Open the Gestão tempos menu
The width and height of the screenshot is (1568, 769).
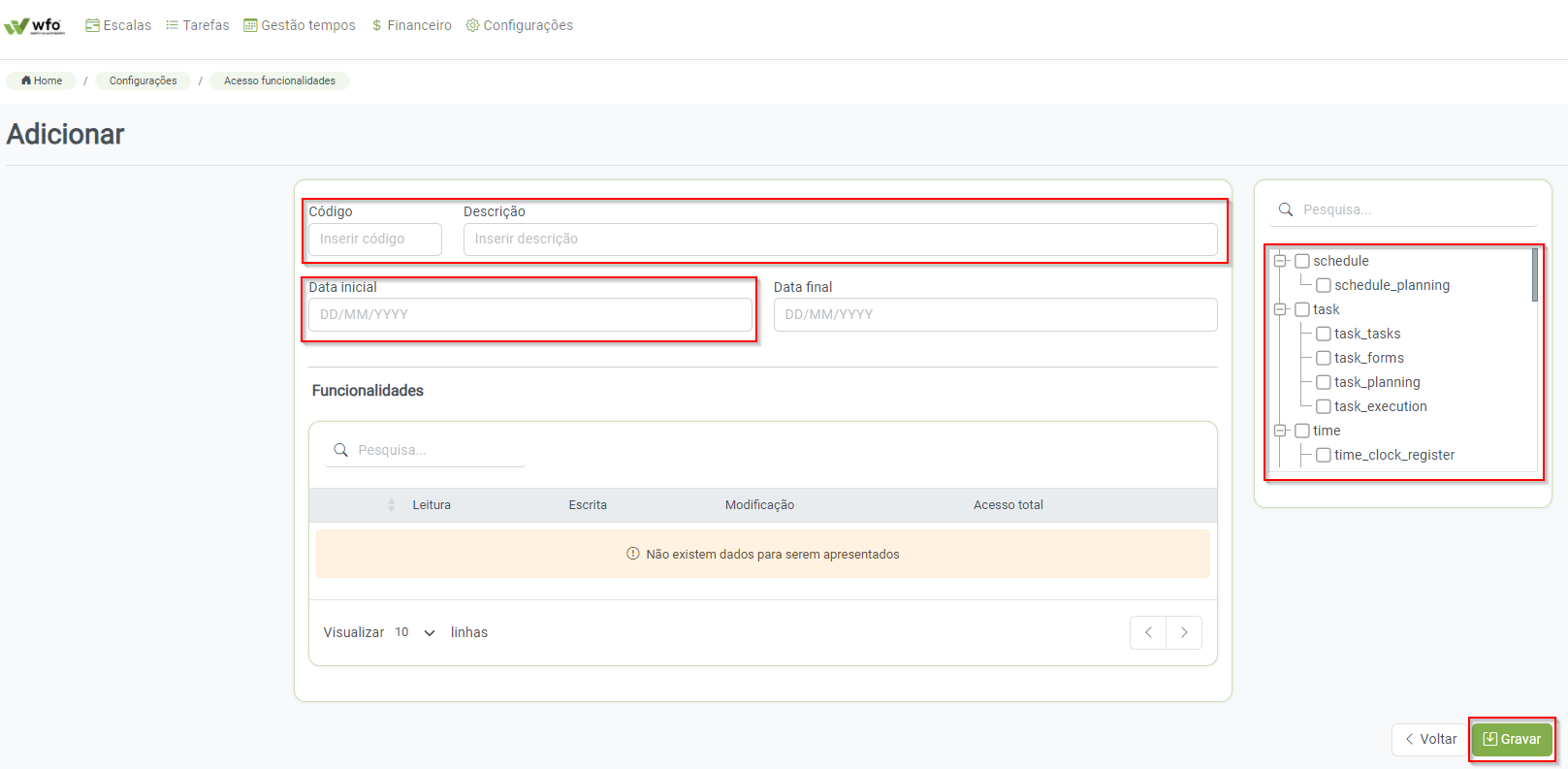tap(300, 25)
